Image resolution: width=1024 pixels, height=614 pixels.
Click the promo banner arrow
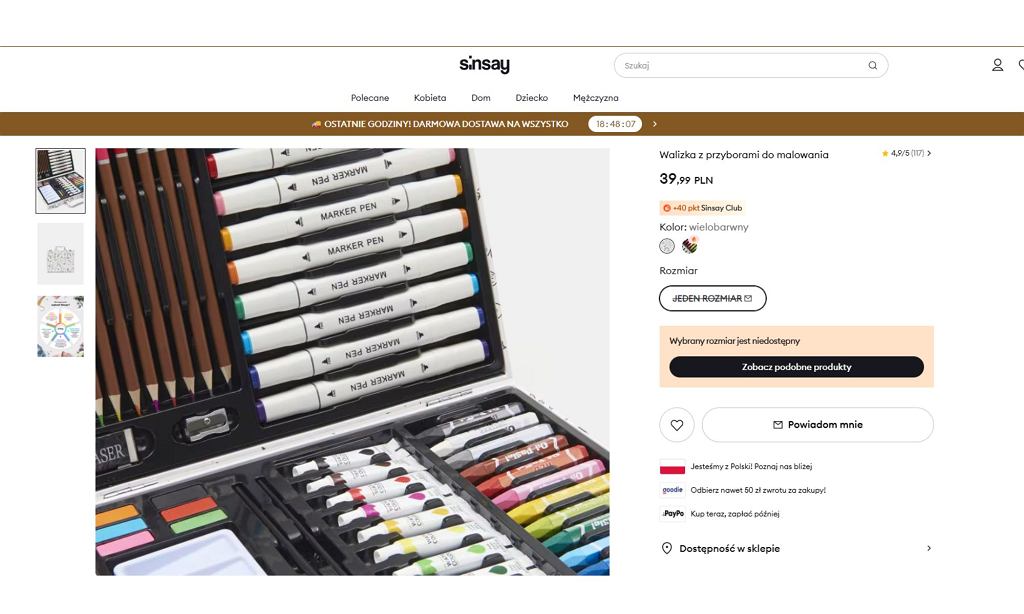click(654, 124)
